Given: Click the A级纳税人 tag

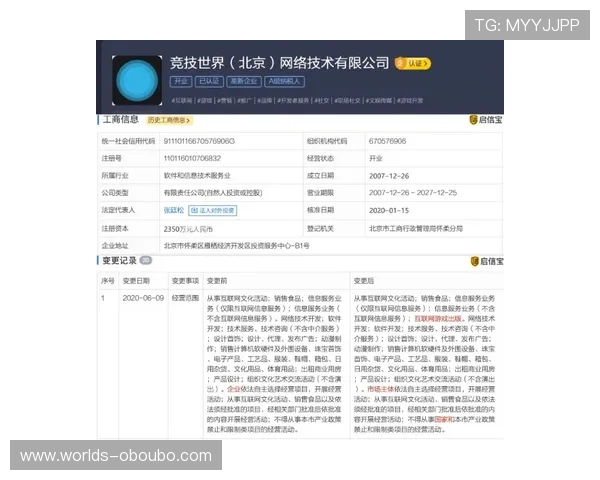Looking at the screenshot, I should [x=284, y=82].
